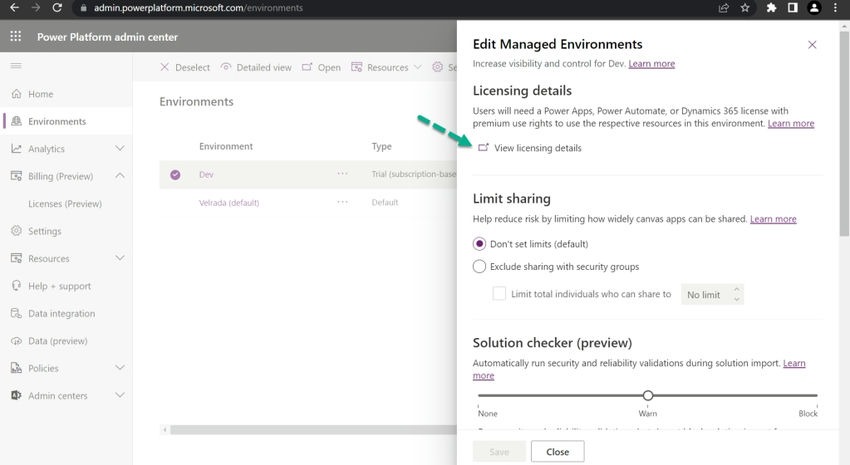The width and height of the screenshot is (850, 465).
Task: Click the Data integration icon
Action: 16,313
